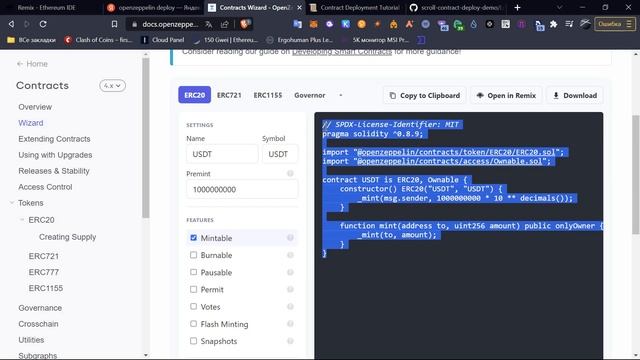This screenshot has height=360, width=640.
Task: Open the page translate icon in address bar
Action: 209,24
